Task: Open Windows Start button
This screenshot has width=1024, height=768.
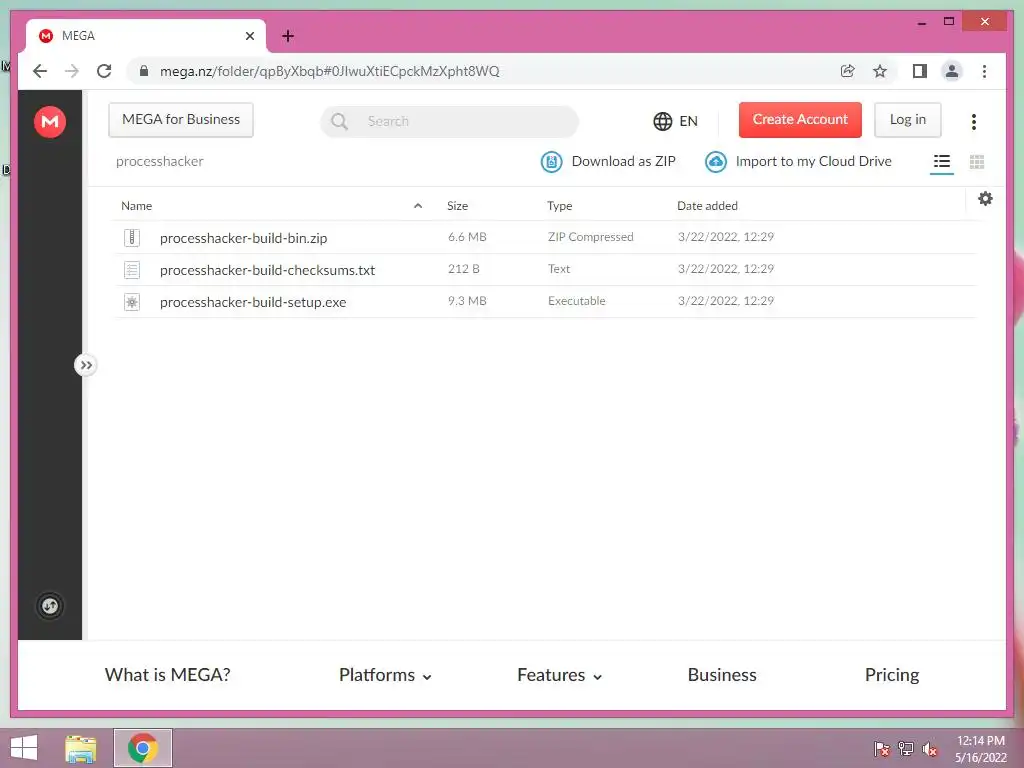Action: point(24,748)
